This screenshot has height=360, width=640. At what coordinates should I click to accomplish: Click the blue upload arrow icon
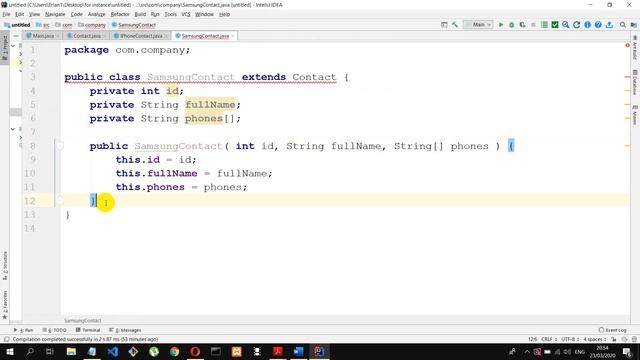coord(609,25)
